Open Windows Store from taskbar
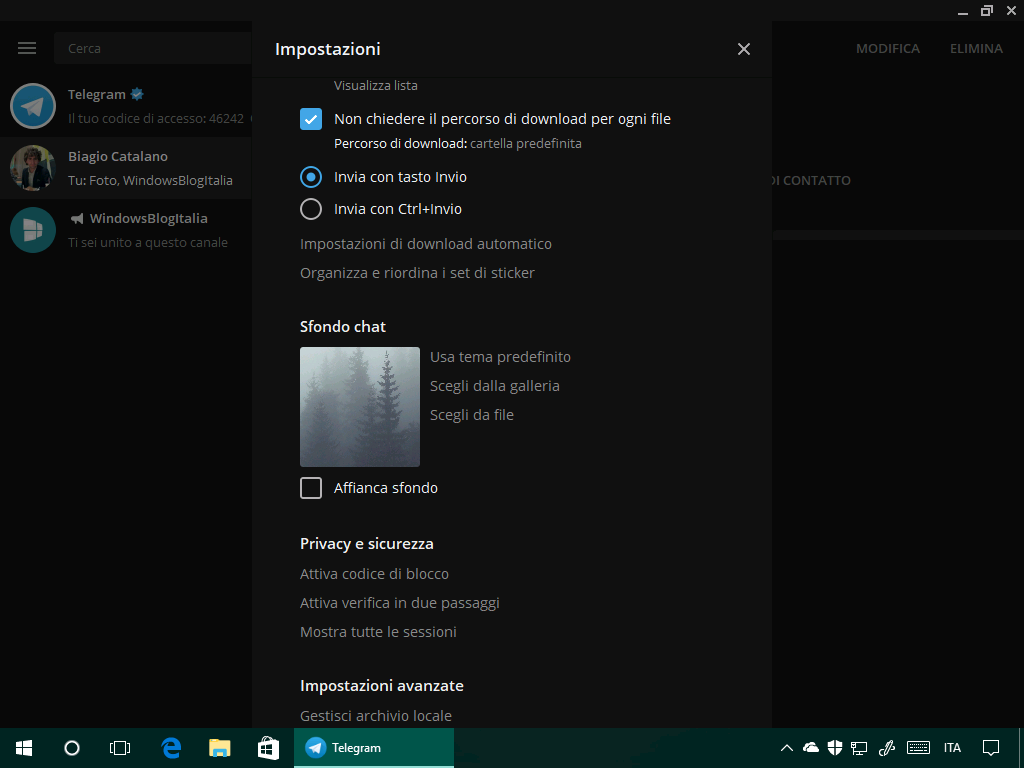1024x768 pixels. 268,748
